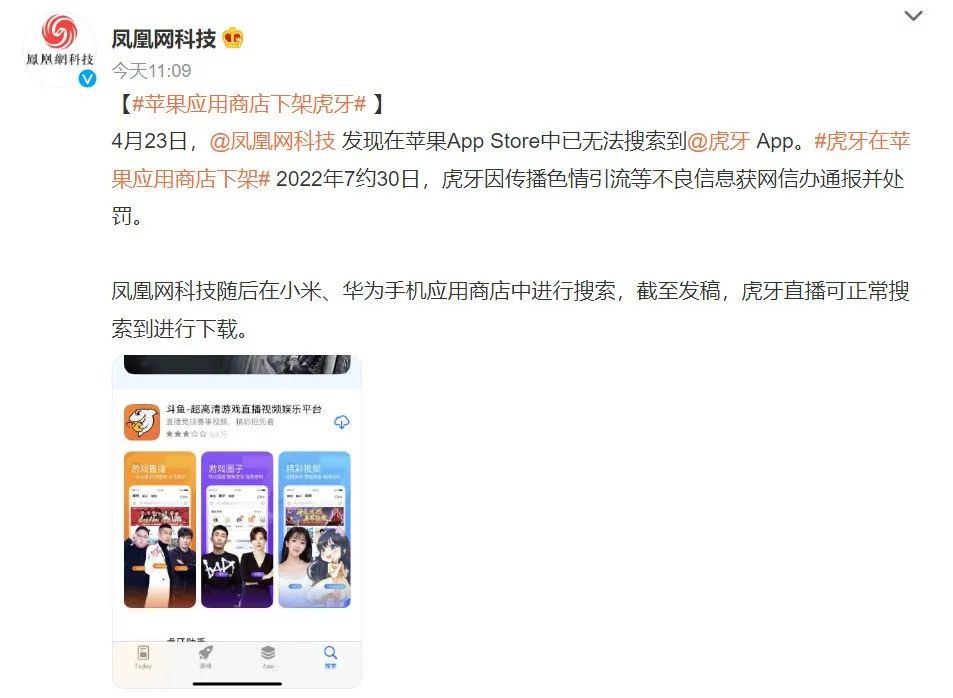Open the 凤凰网科技 username link
Viewport: 953px width, 698px height.
click(x=163, y=39)
